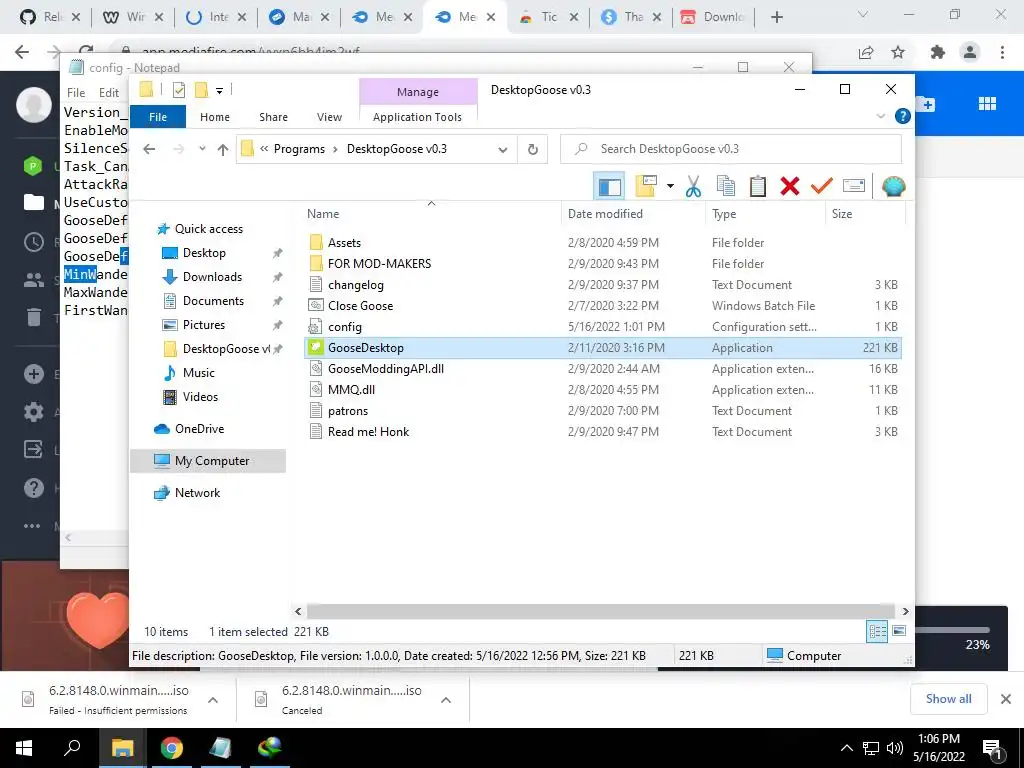
Task: Open recent locations dropdown in Explorer
Action: tap(202, 149)
